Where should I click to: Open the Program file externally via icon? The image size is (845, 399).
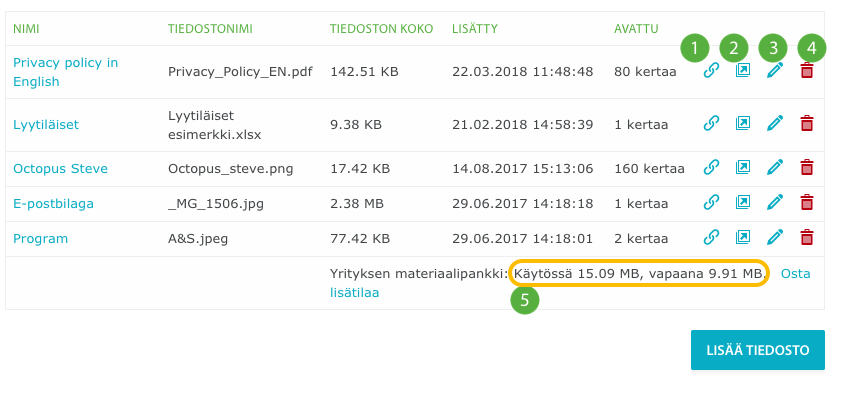tap(743, 237)
